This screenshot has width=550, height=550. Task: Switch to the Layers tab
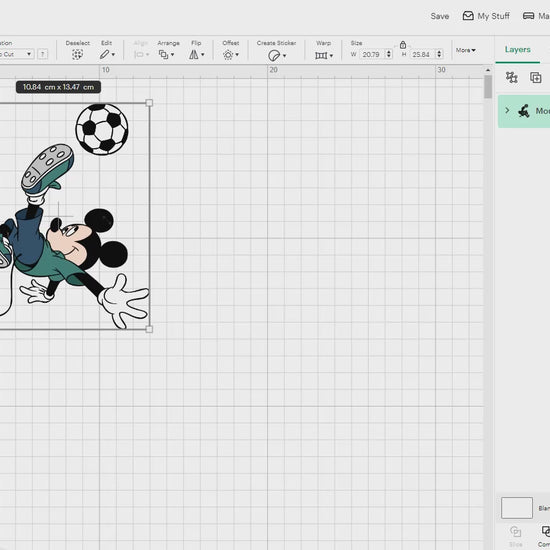[517, 49]
